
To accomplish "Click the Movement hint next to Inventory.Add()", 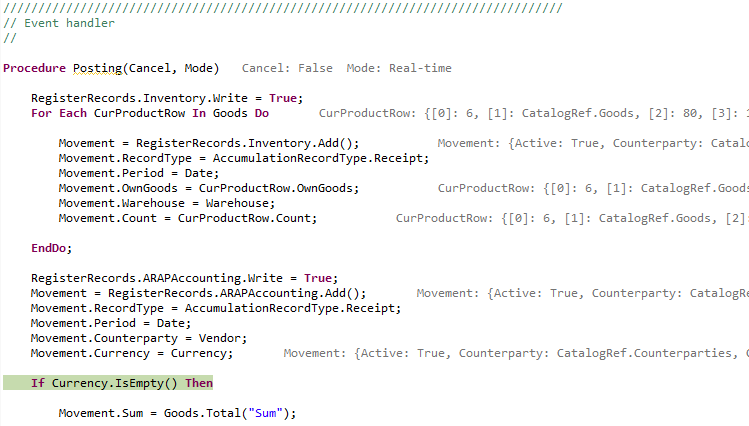I will [x=592, y=143].
